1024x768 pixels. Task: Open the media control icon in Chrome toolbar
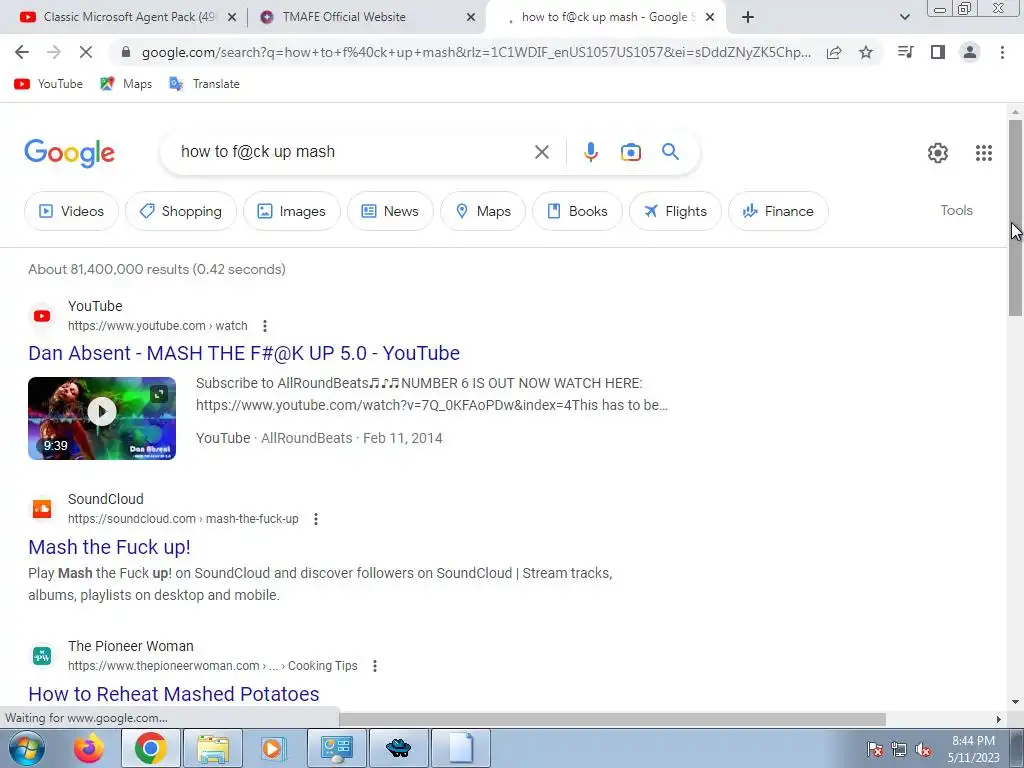(x=905, y=52)
